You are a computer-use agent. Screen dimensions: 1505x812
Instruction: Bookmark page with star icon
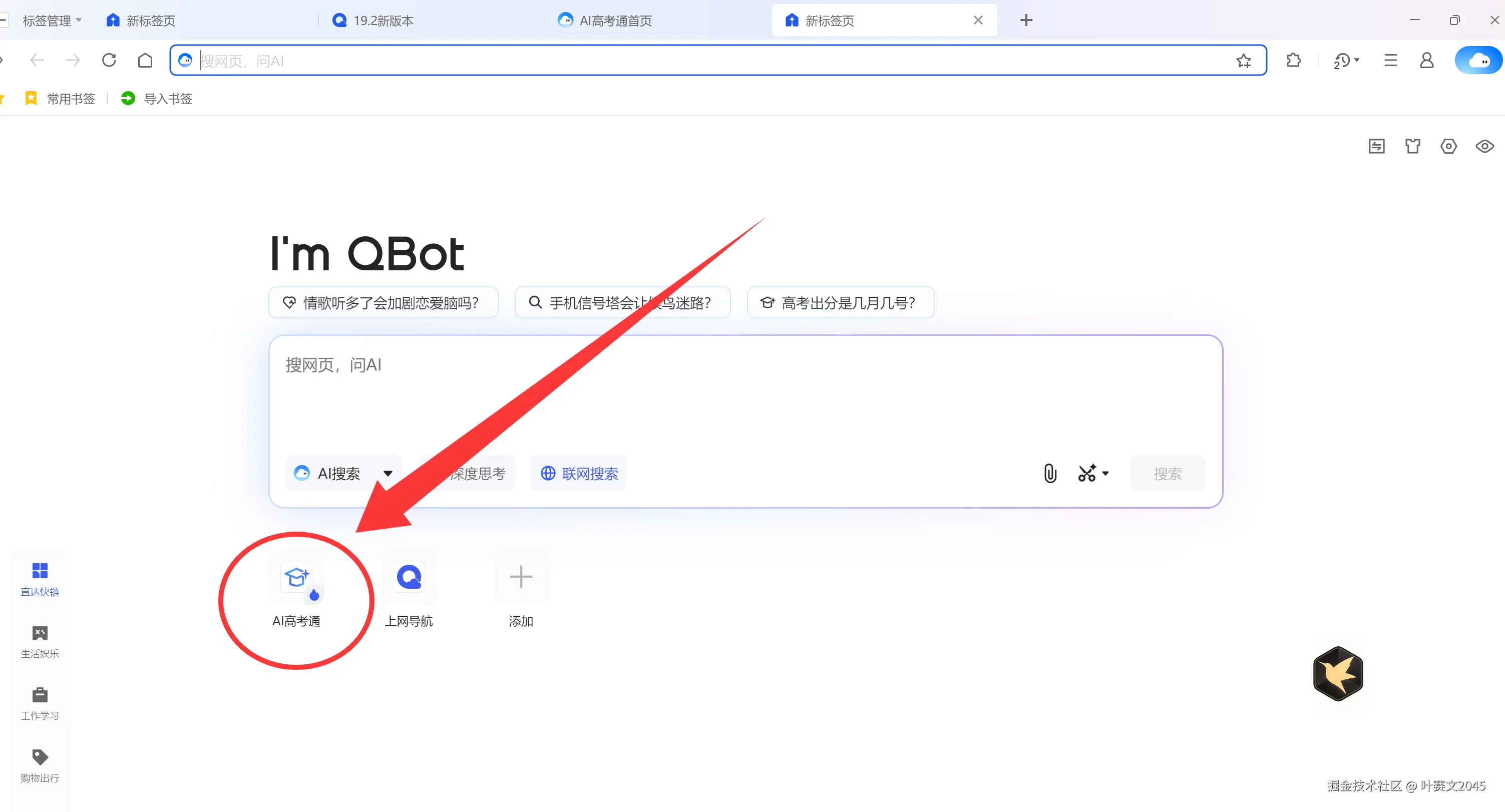(x=1243, y=61)
